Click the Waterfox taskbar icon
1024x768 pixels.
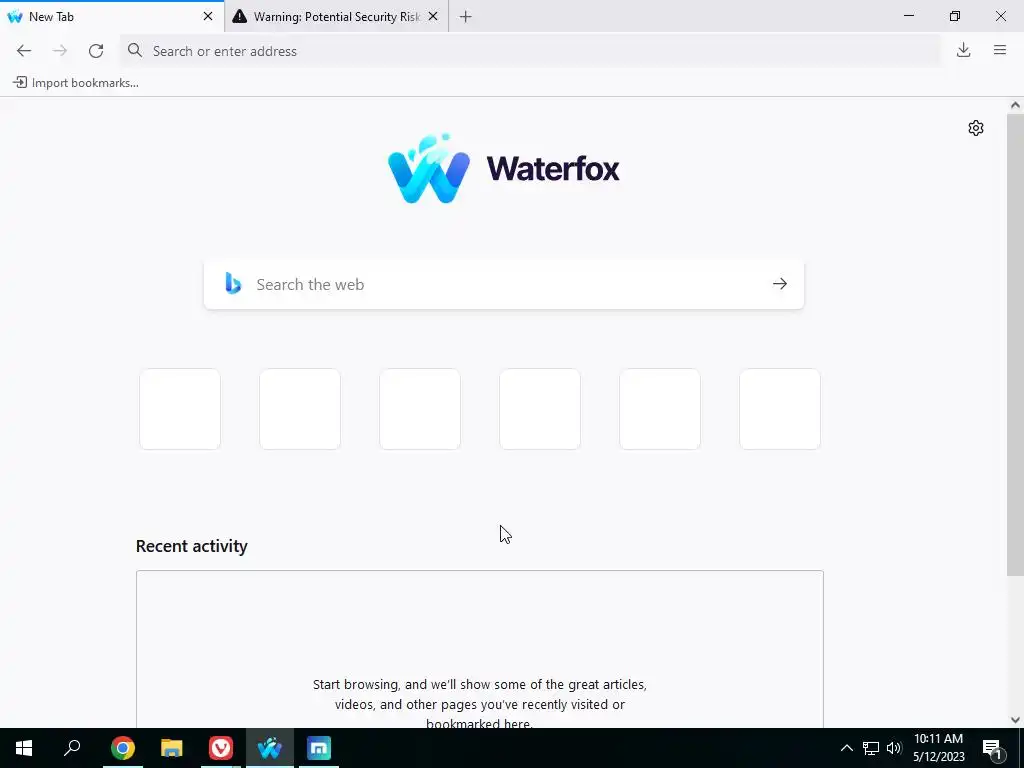point(270,748)
